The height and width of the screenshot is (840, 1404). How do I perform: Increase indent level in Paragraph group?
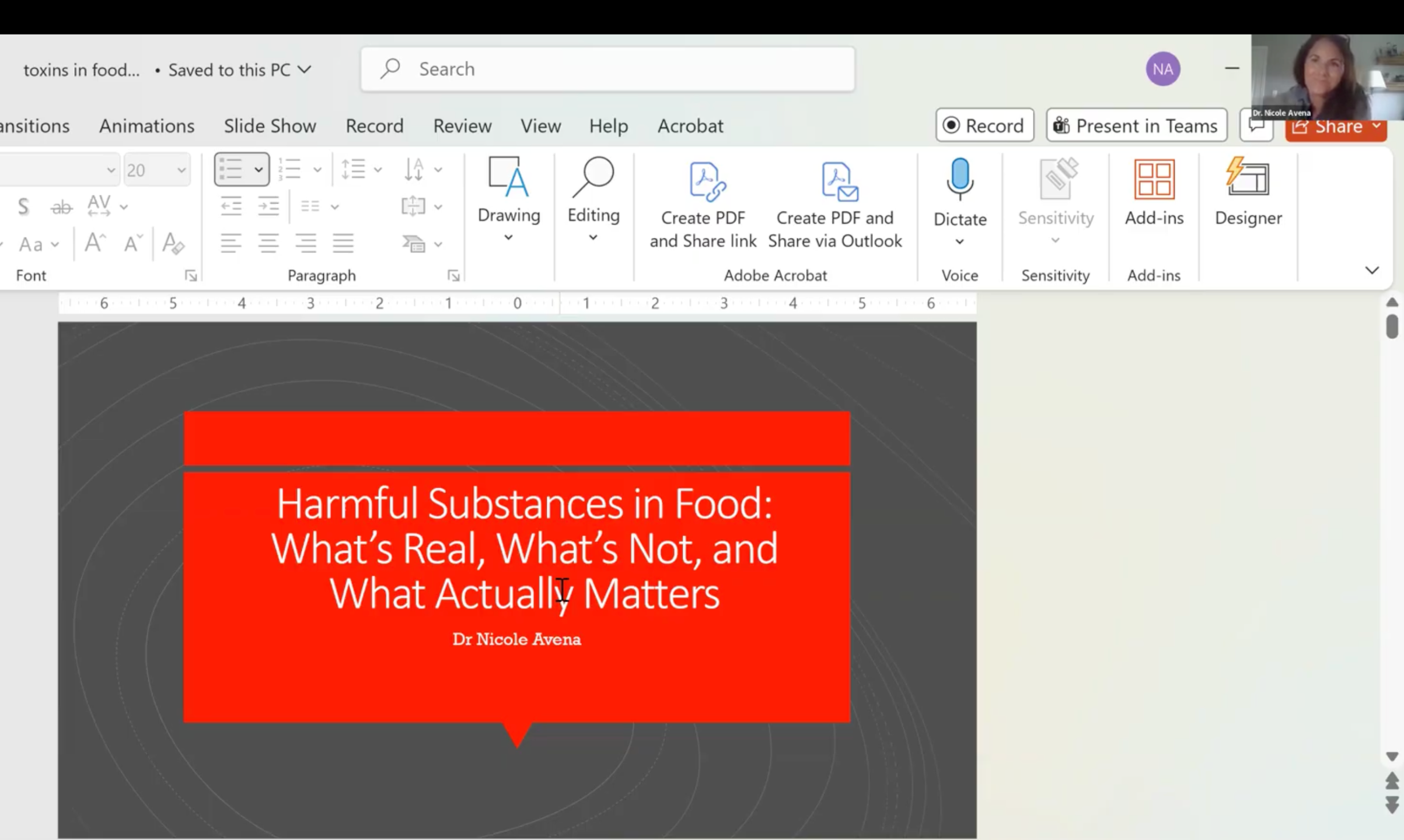point(268,206)
